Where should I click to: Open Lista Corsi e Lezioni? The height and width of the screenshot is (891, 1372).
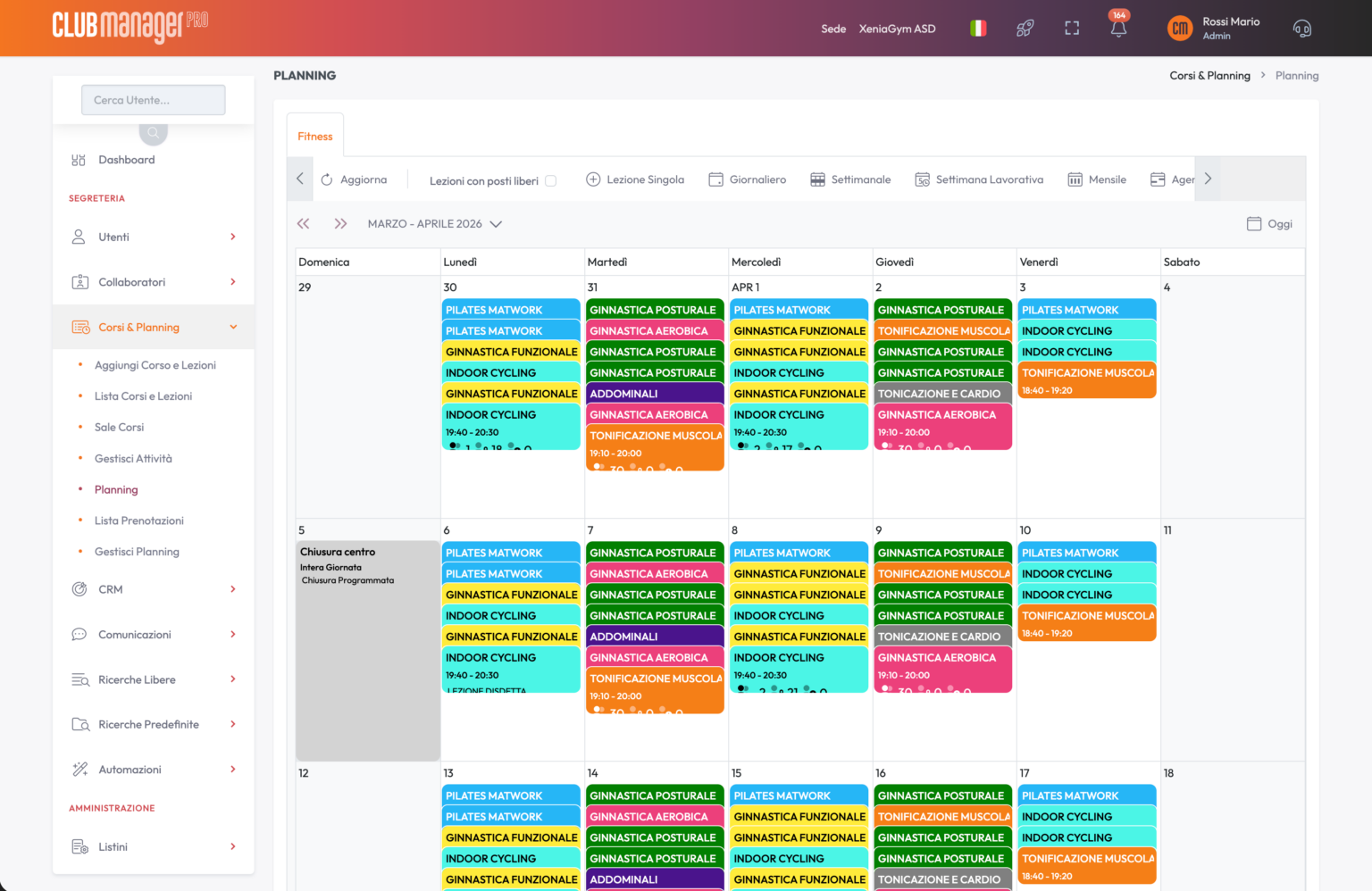pyautogui.click(x=143, y=396)
